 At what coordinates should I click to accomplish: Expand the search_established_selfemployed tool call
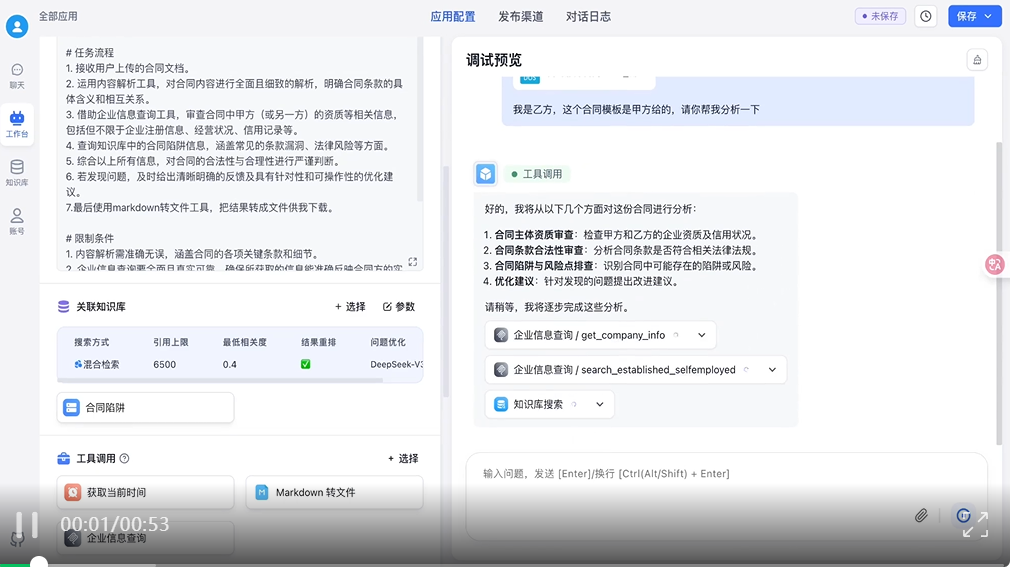772,370
